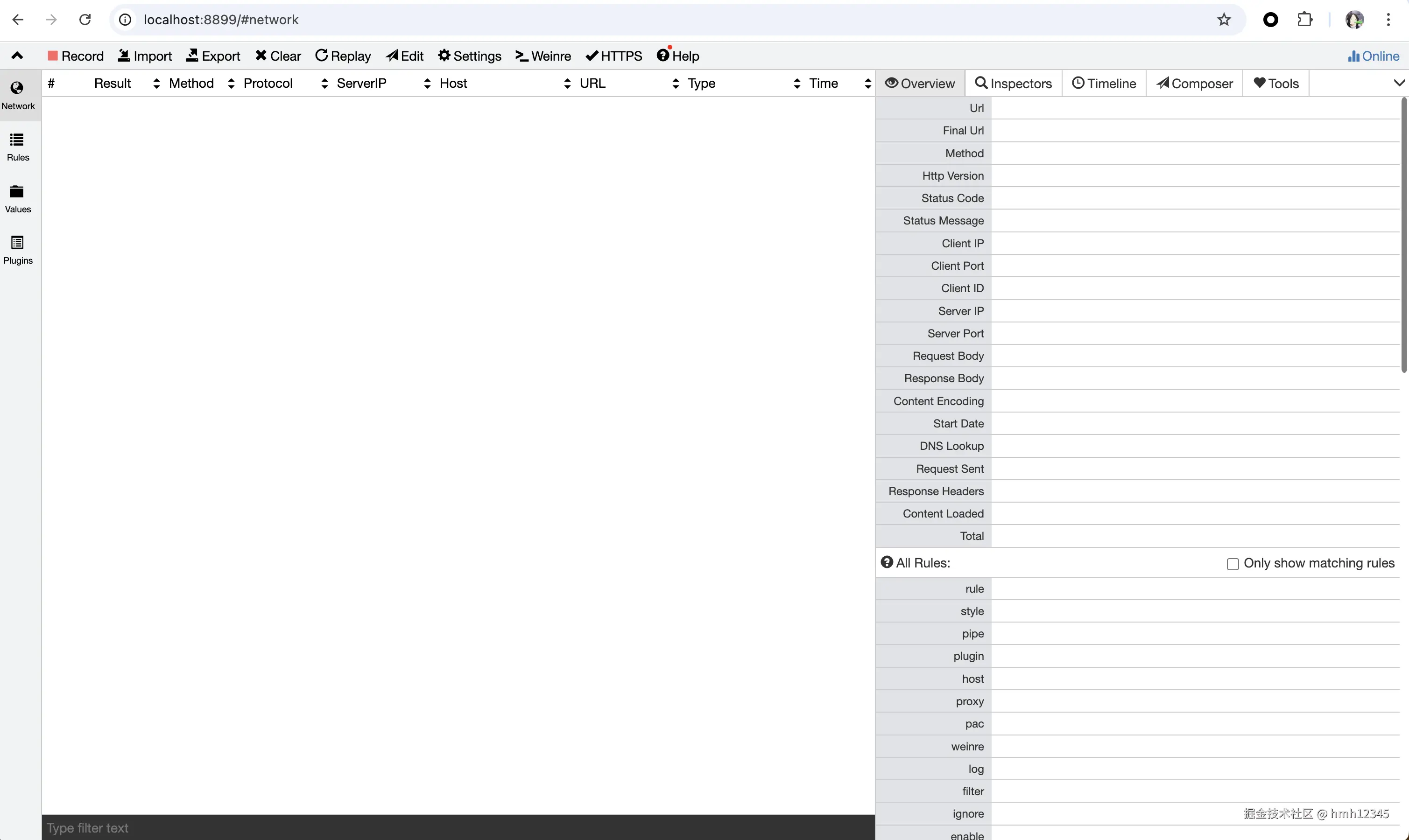1409x840 pixels.
Task: Open the Plugins sidebar panel
Action: (18, 250)
